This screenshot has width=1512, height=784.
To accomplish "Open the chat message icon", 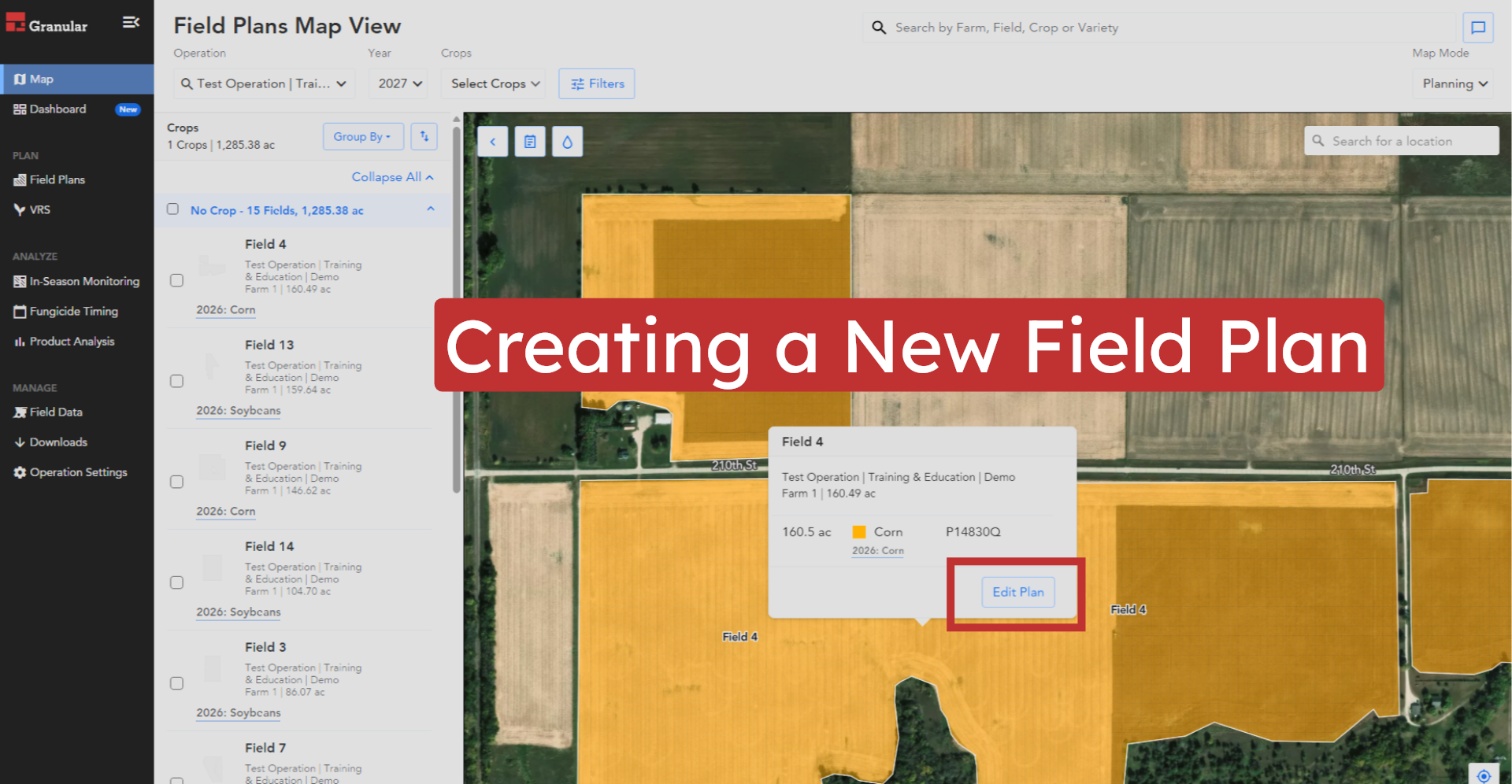I will [1478, 28].
